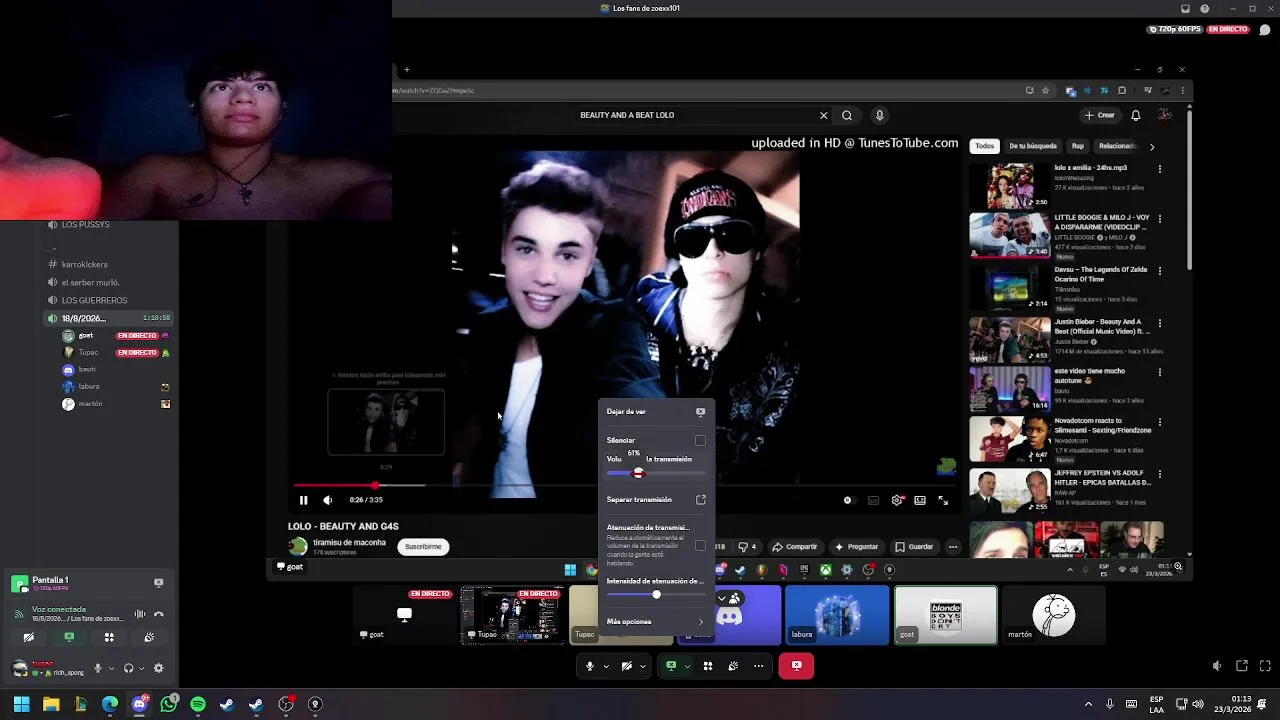Seek on the YouTube video progress bar

[x=625, y=486]
